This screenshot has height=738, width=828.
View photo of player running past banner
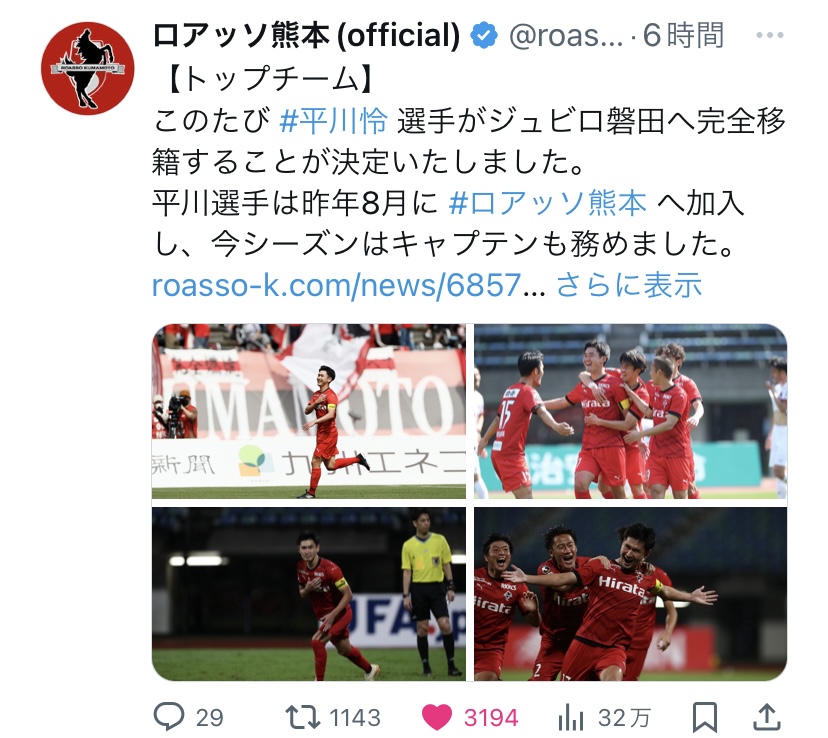[x=309, y=411]
